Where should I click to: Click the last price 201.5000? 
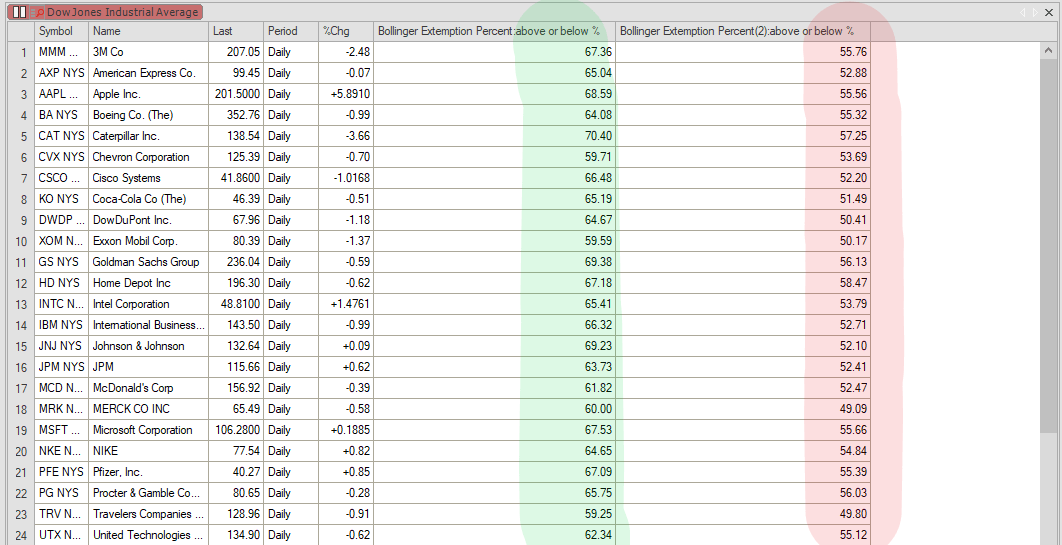coord(238,93)
